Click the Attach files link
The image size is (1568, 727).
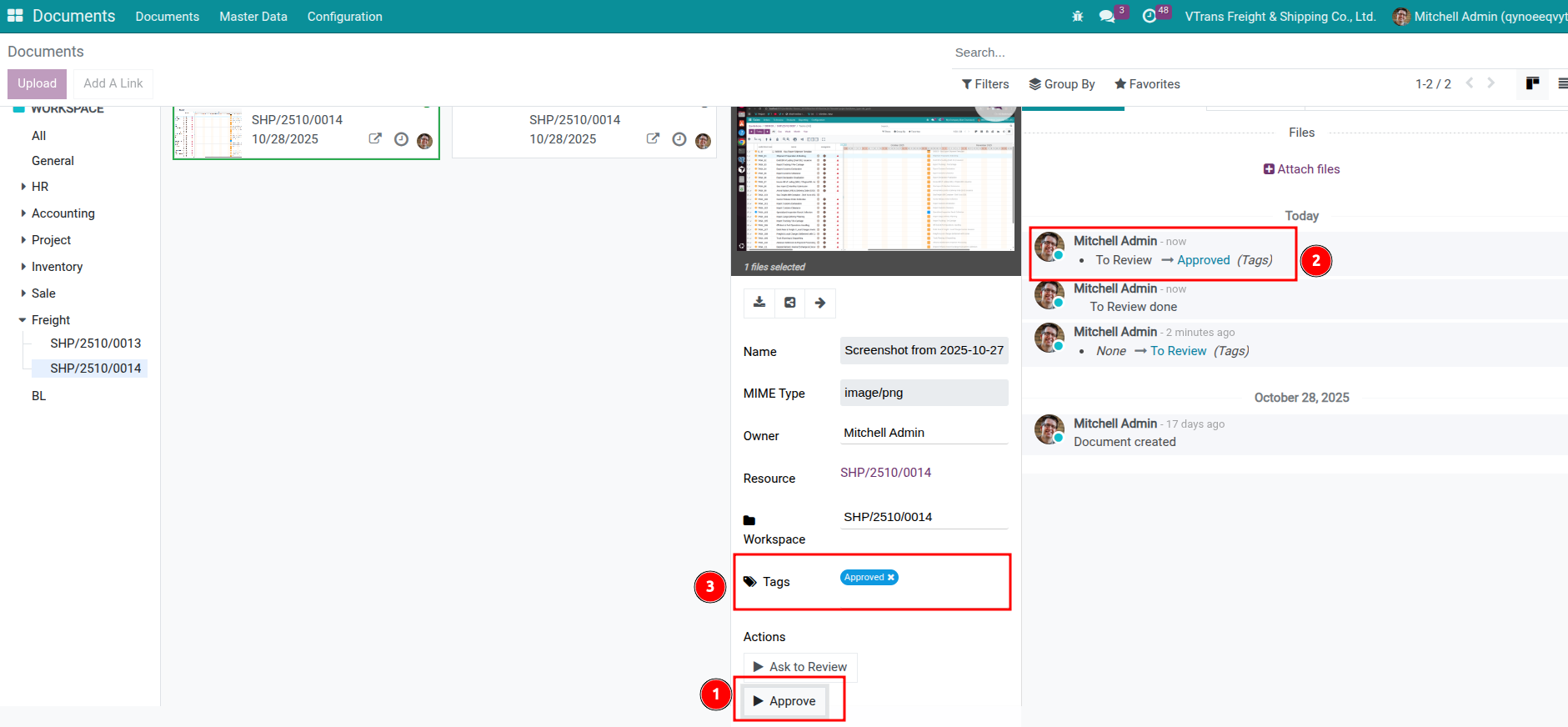click(1301, 169)
